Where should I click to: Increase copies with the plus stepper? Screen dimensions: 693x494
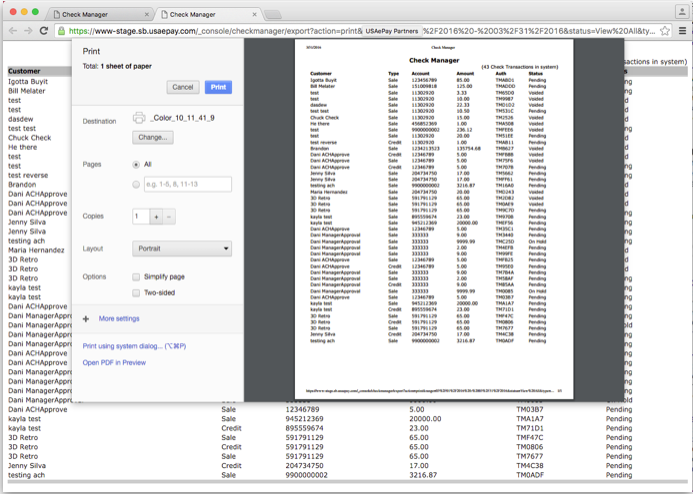click(156, 216)
